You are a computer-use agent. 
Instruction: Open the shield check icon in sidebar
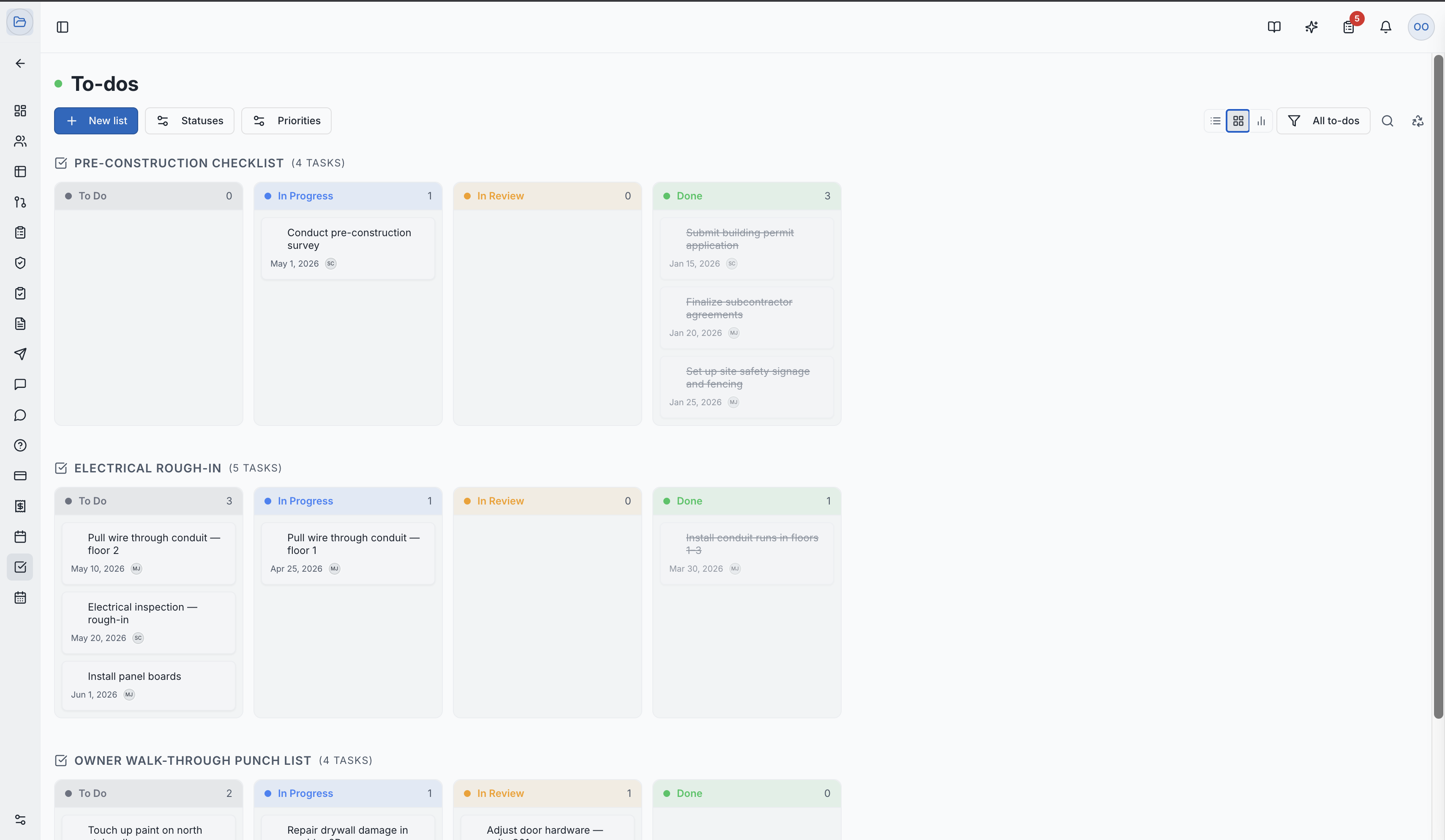pyautogui.click(x=20, y=263)
